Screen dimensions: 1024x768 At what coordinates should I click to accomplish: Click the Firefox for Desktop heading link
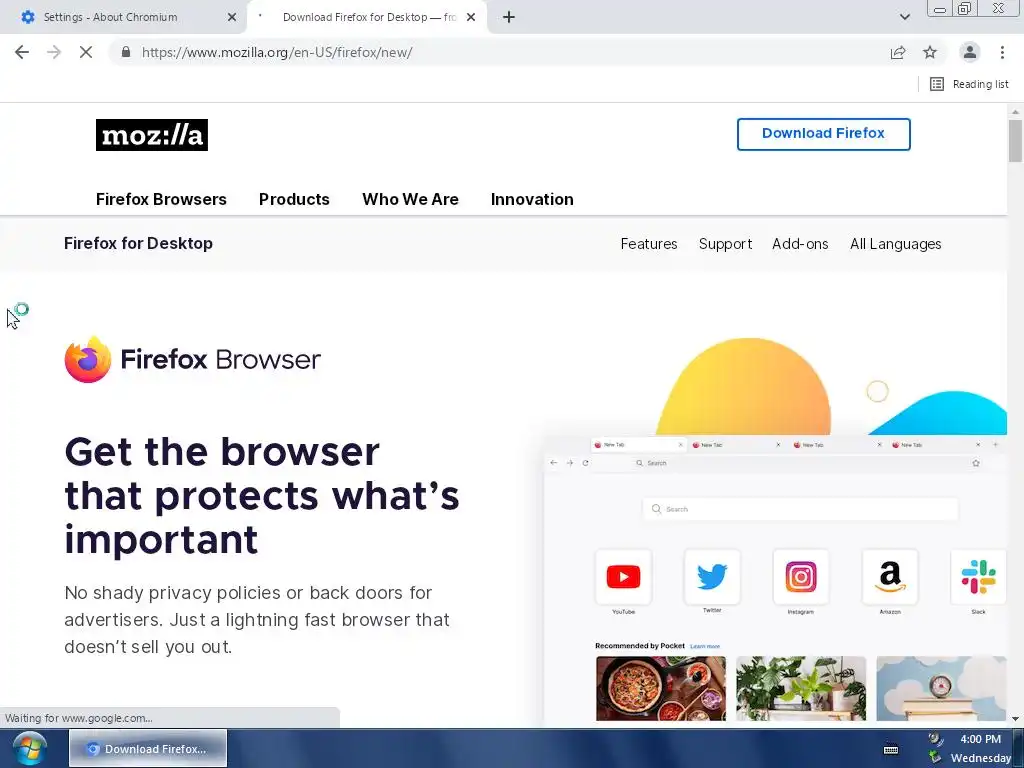point(138,244)
